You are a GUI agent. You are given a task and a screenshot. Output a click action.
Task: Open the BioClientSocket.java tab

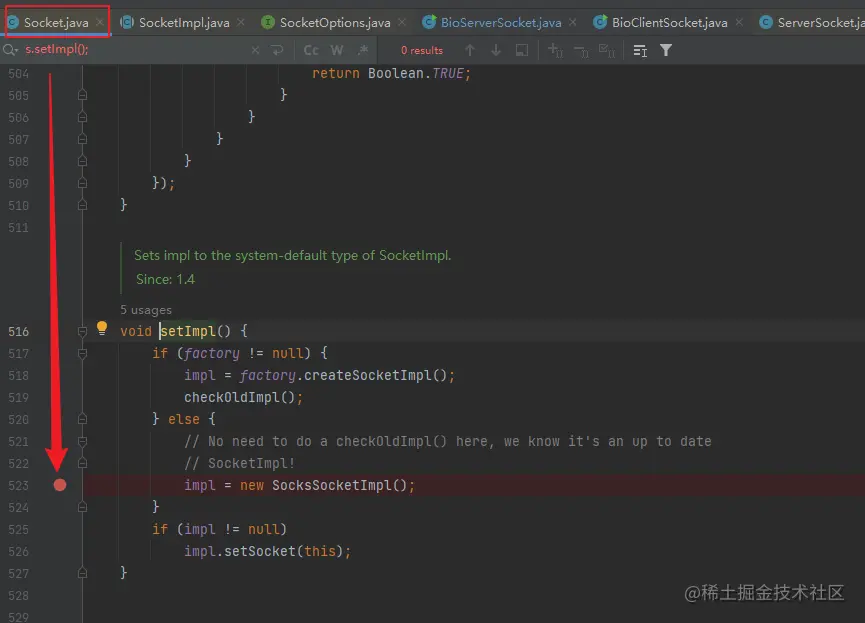tap(669, 23)
